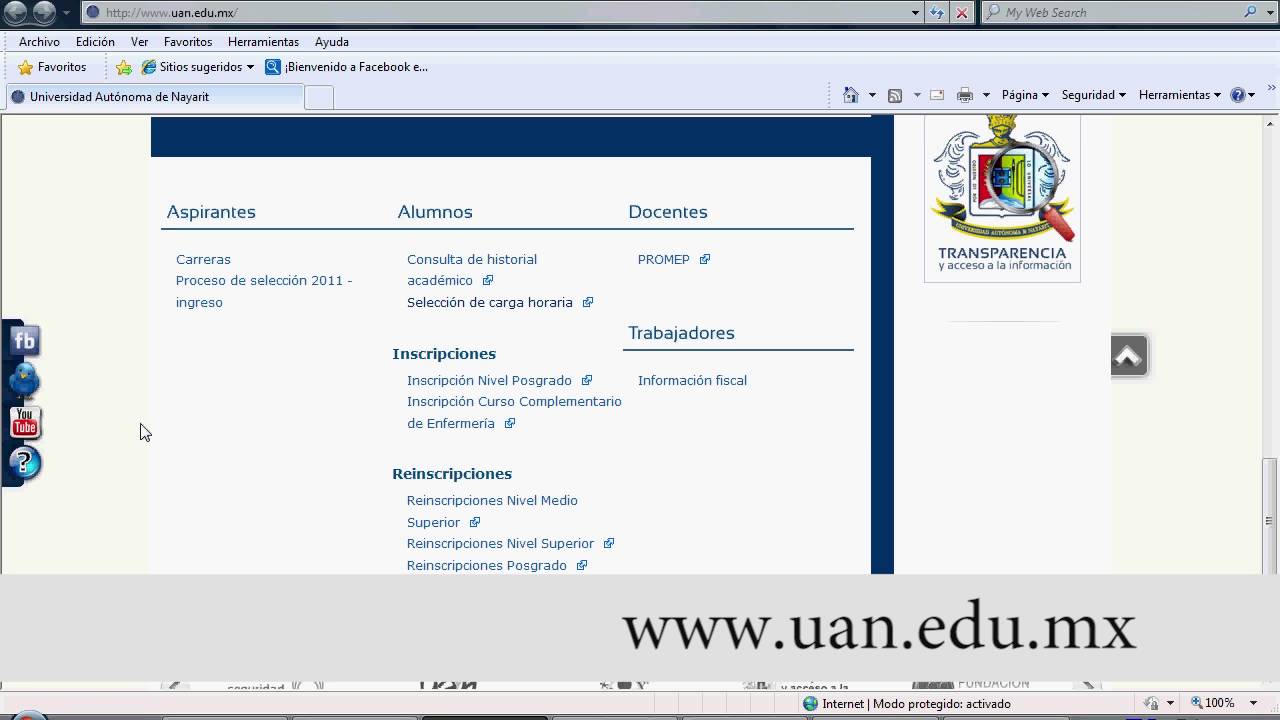Click the browser Forward arrow button
The width and height of the screenshot is (1280, 720).
[x=44, y=12]
